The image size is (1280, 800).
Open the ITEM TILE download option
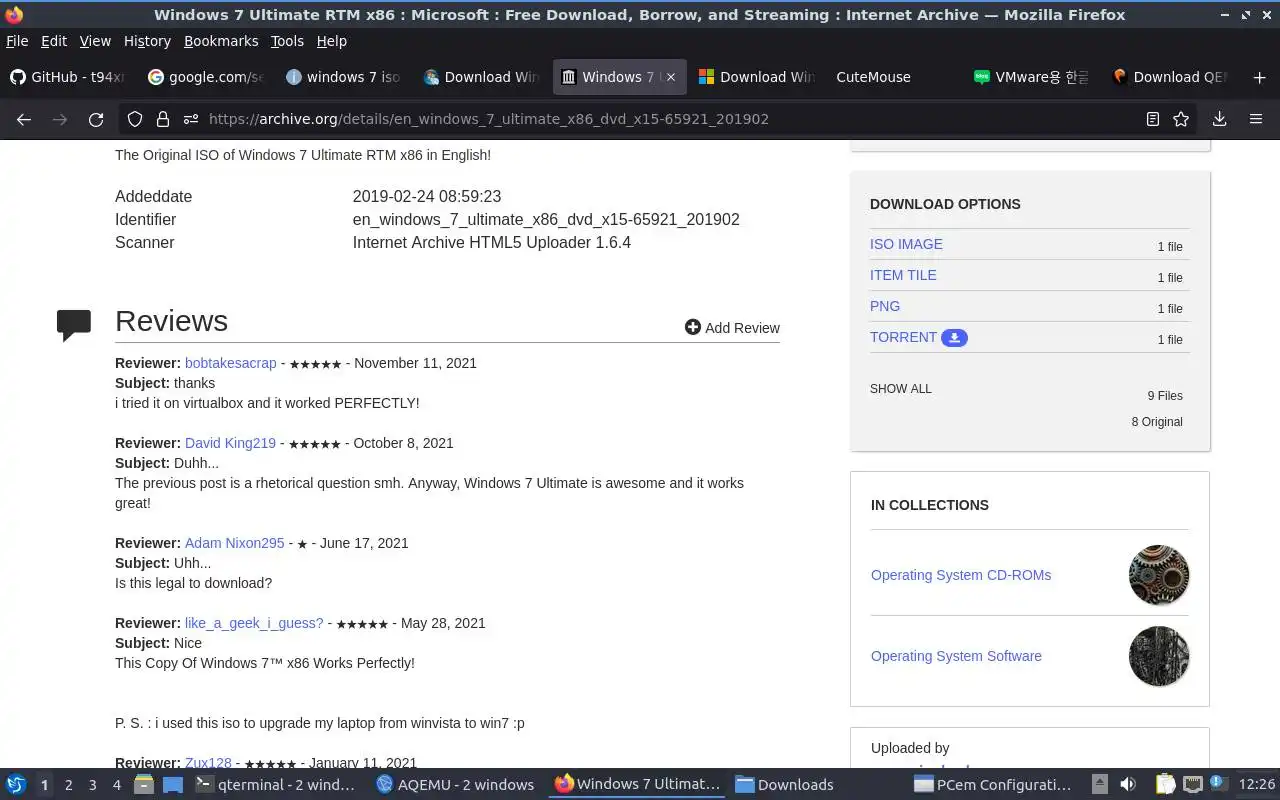click(903, 275)
